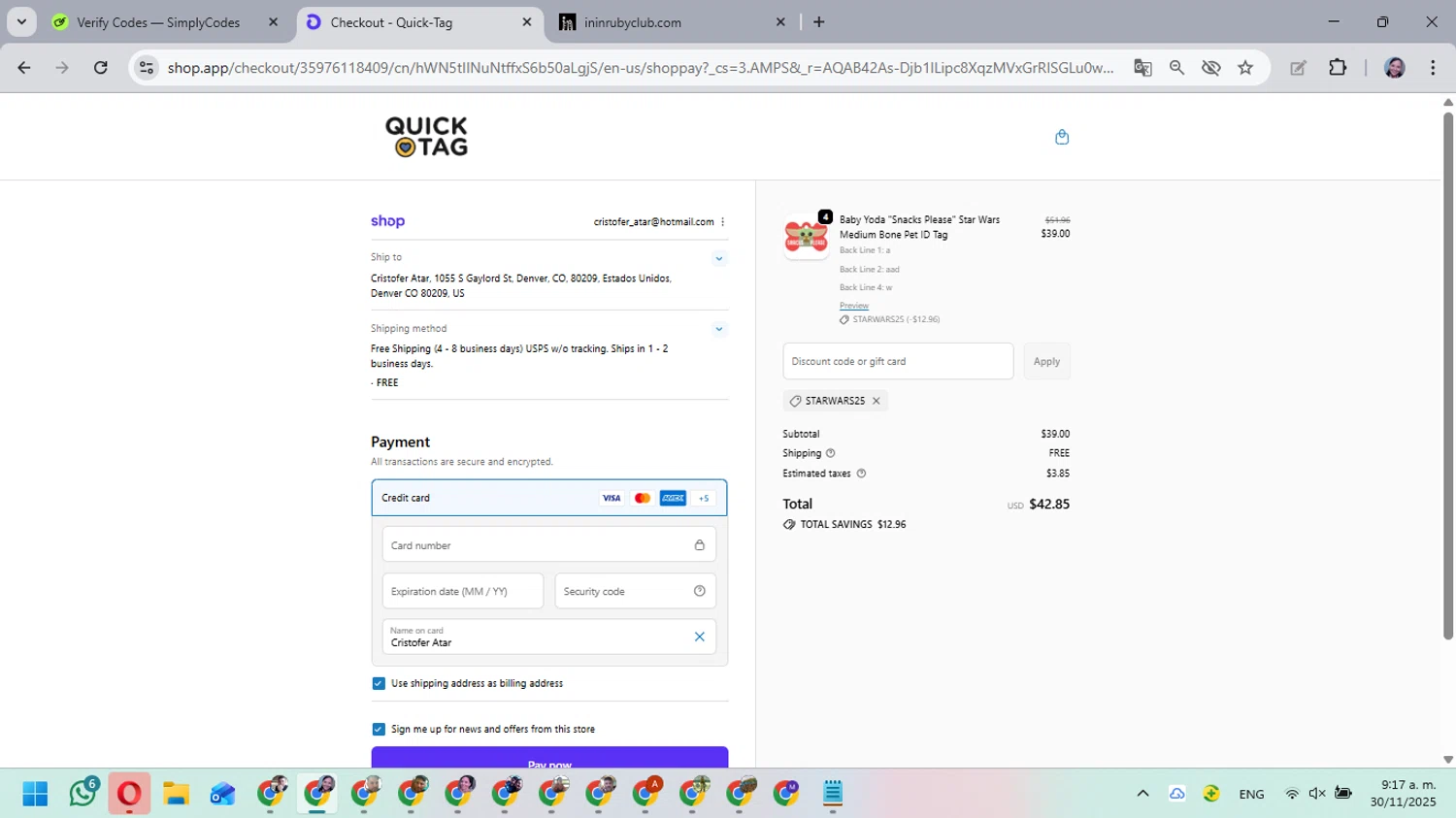Screen dimensions: 1456x818
Task: Open the zoom magnifier icon
Action: 1176,68
